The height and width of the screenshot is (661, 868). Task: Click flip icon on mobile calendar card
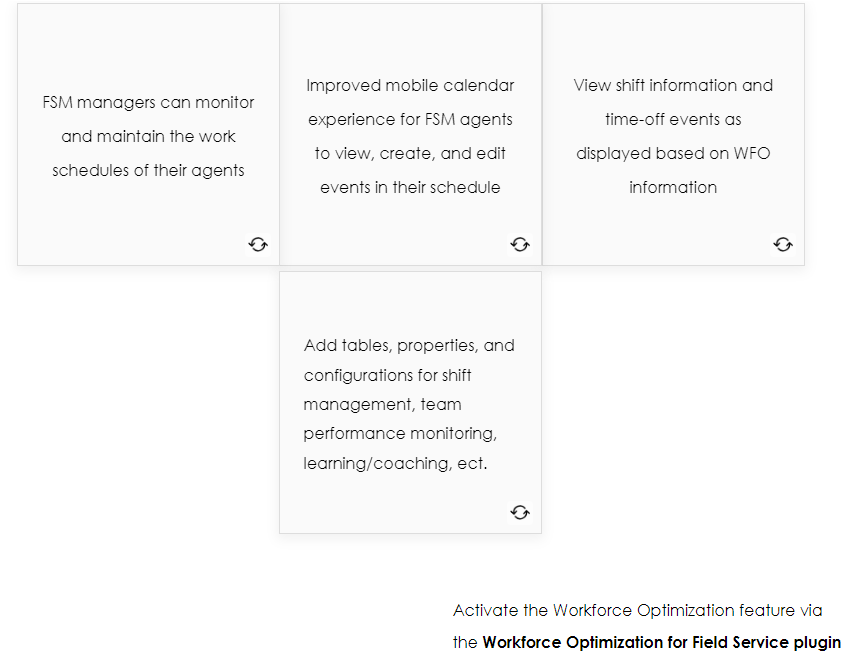pos(520,245)
